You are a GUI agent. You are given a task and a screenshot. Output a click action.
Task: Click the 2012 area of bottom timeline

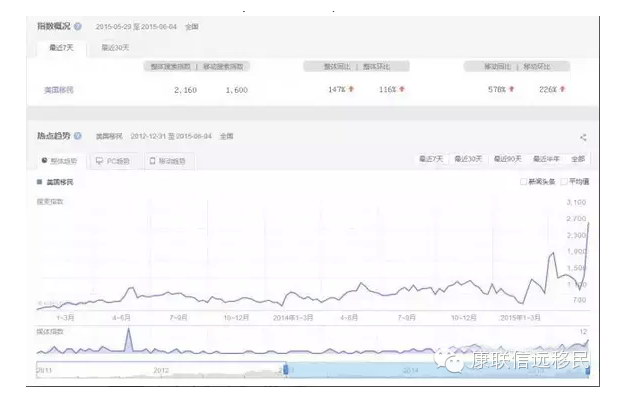(161, 370)
